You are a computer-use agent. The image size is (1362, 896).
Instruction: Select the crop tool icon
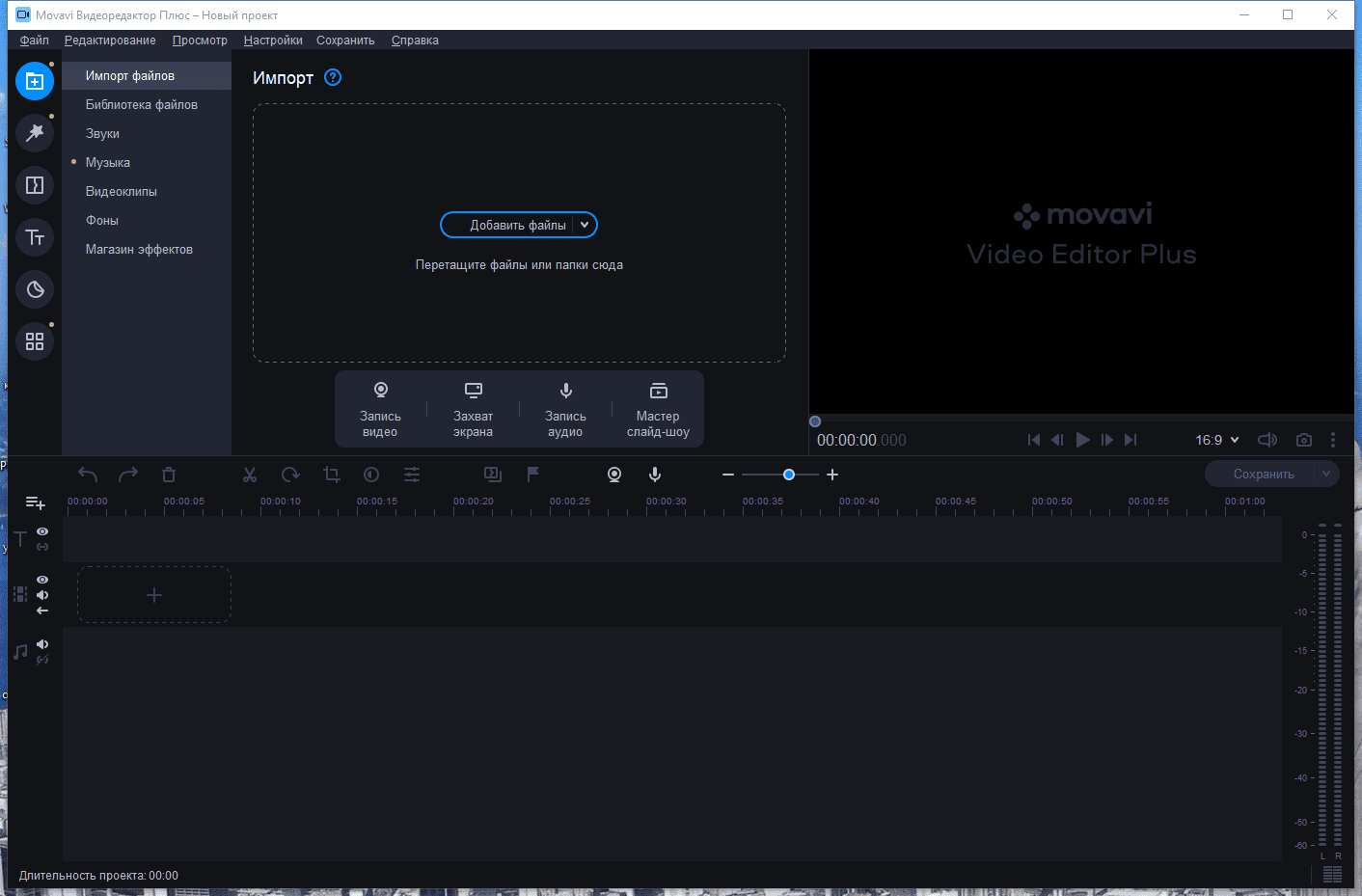click(x=332, y=475)
